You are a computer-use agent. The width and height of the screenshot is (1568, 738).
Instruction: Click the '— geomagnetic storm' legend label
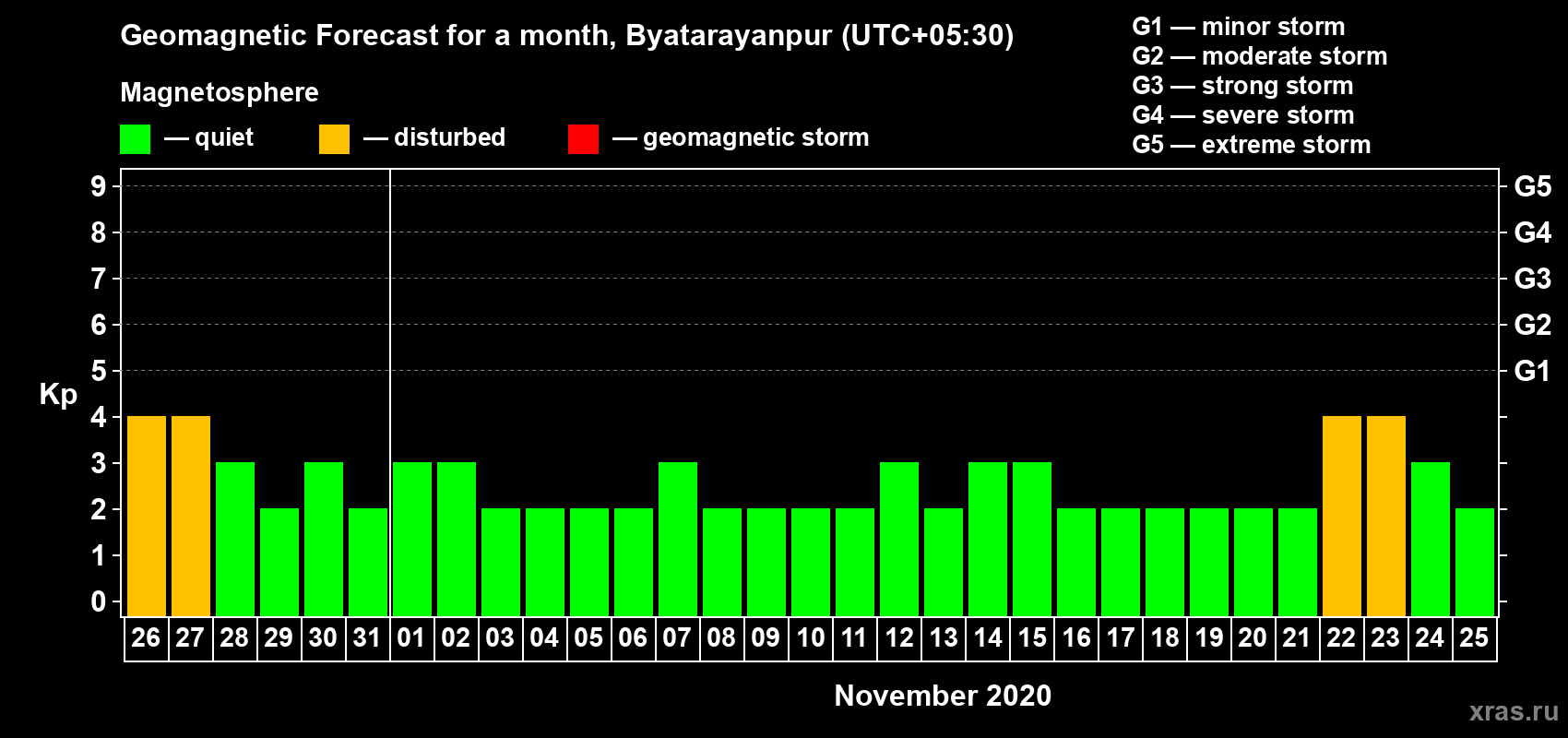click(741, 138)
